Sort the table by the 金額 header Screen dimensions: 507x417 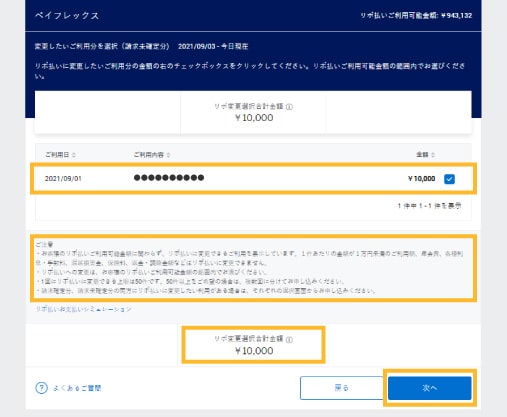point(422,155)
